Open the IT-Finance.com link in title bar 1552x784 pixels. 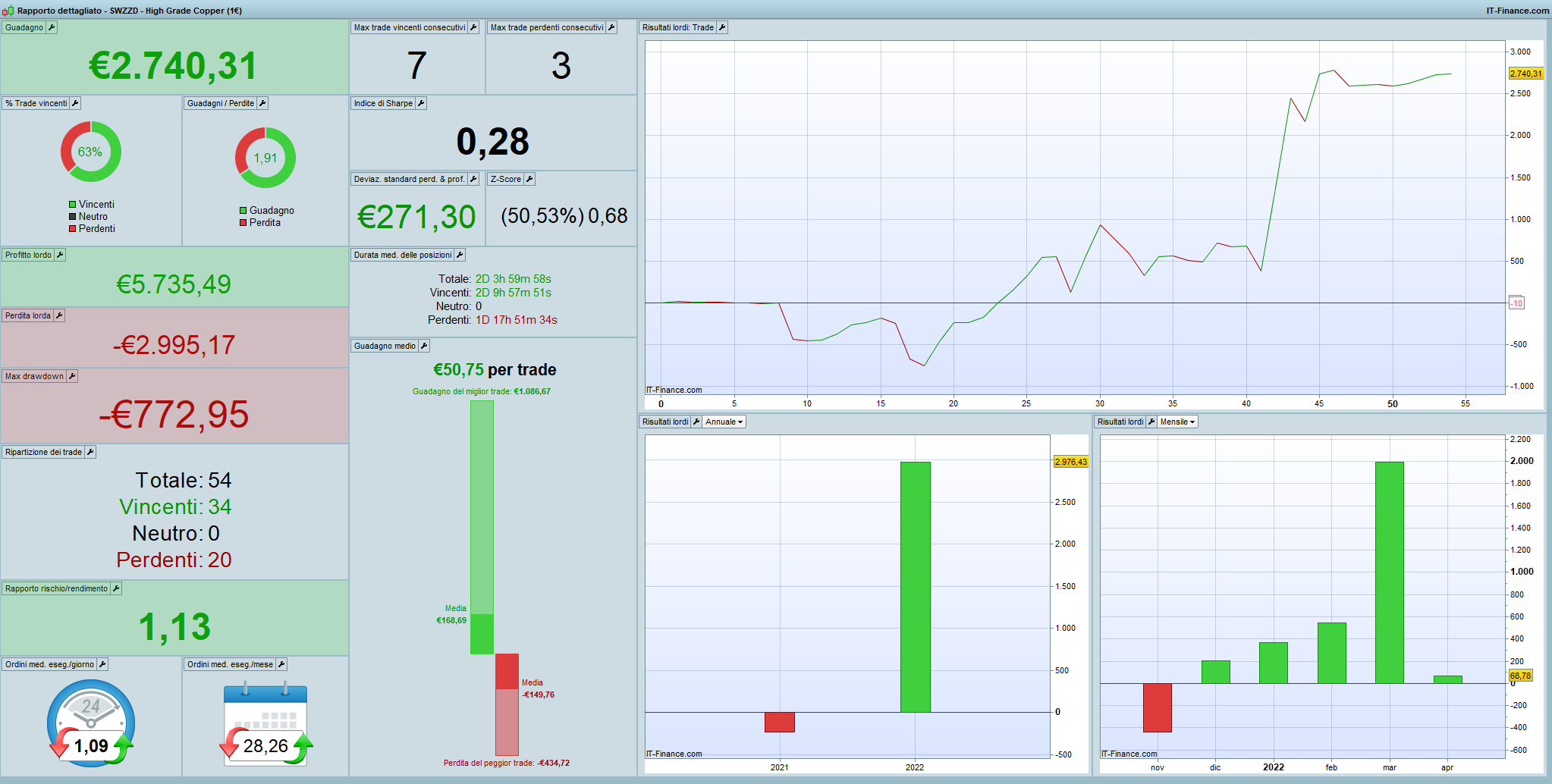(1517, 11)
